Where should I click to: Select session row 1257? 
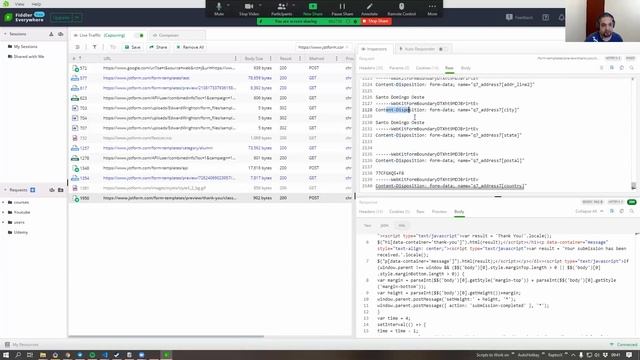point(211,148)
